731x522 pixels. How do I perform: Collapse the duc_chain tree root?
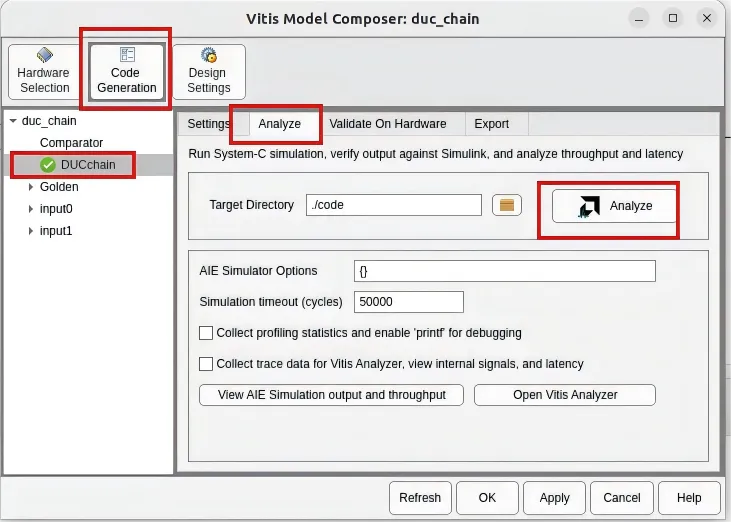click(x=12, y=121)
